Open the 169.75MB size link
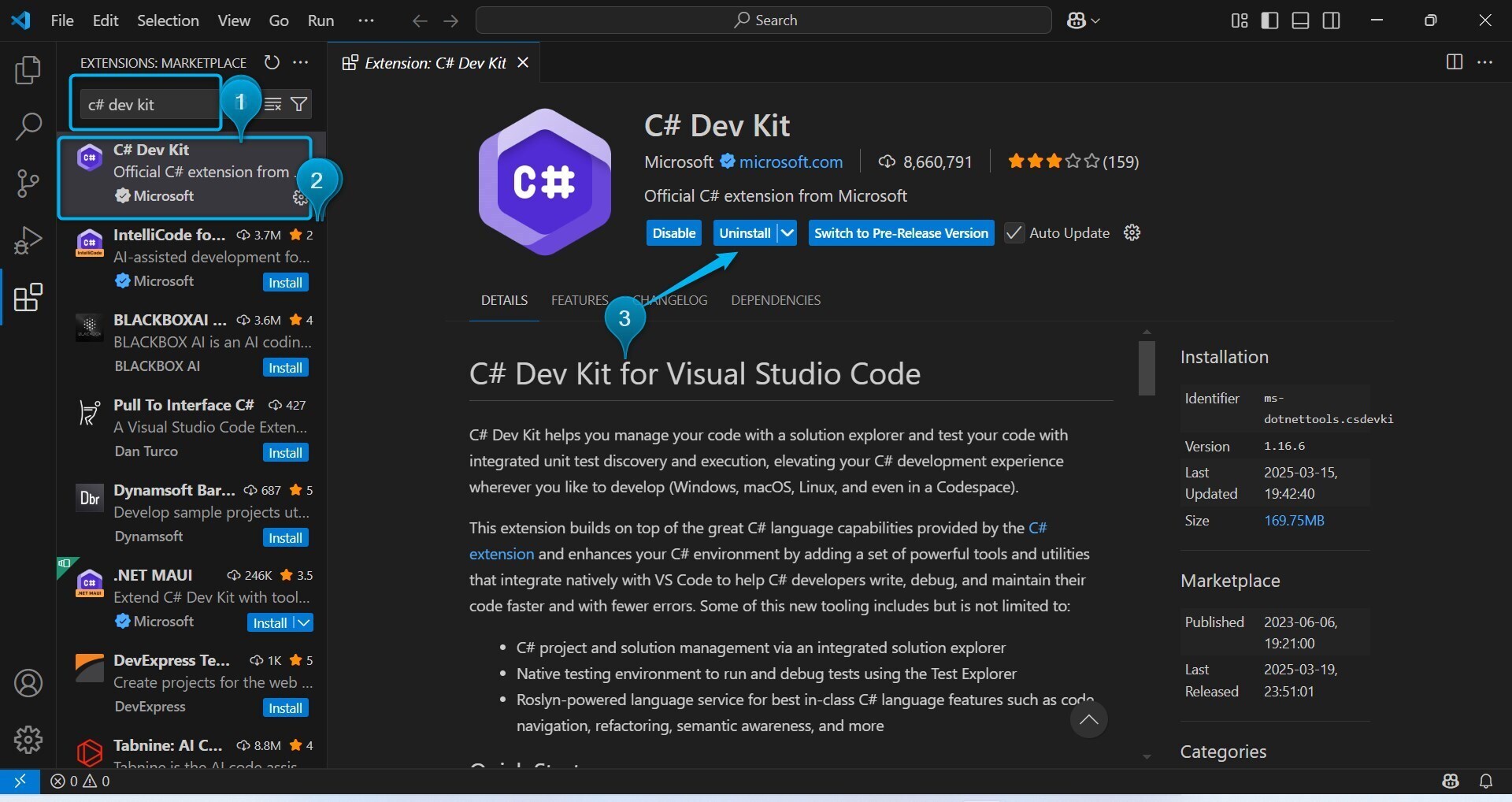The width and height of the screenshot is (1512, 802). (1294, 521)
